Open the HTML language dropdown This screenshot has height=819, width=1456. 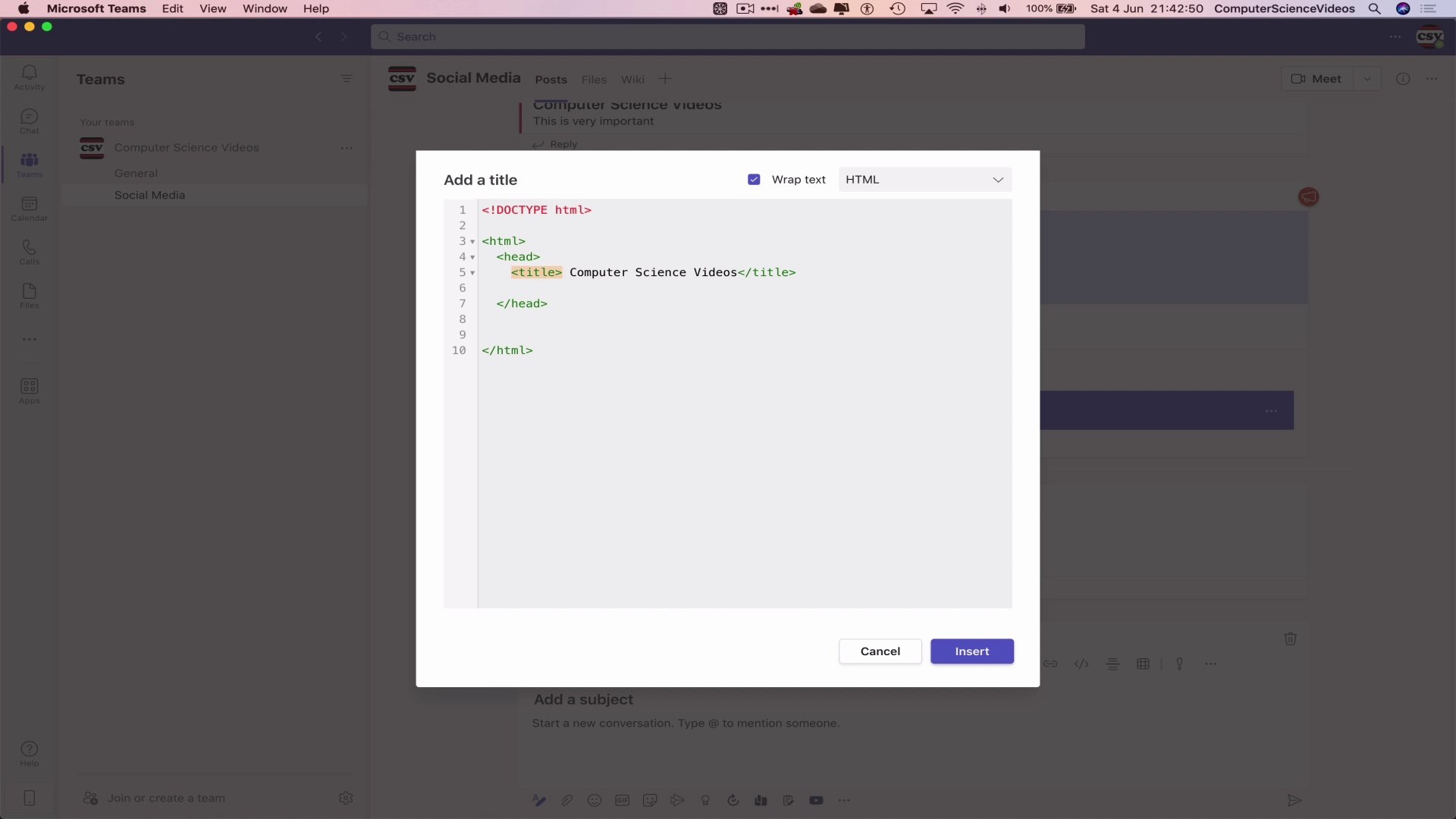click(x=924, y=180)
